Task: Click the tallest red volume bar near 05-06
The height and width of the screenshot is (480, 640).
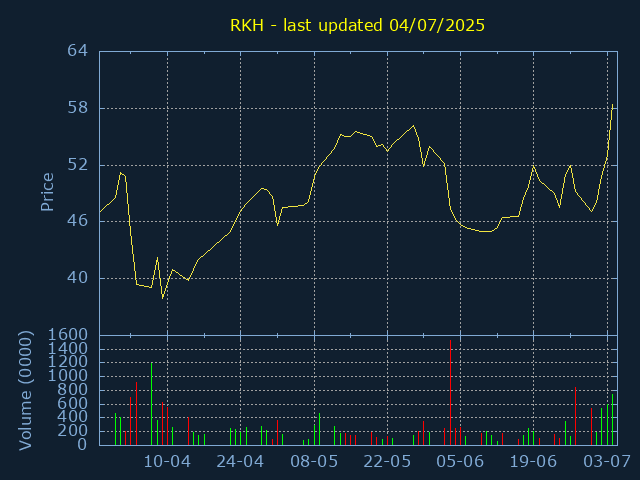Action: (450, 392)
